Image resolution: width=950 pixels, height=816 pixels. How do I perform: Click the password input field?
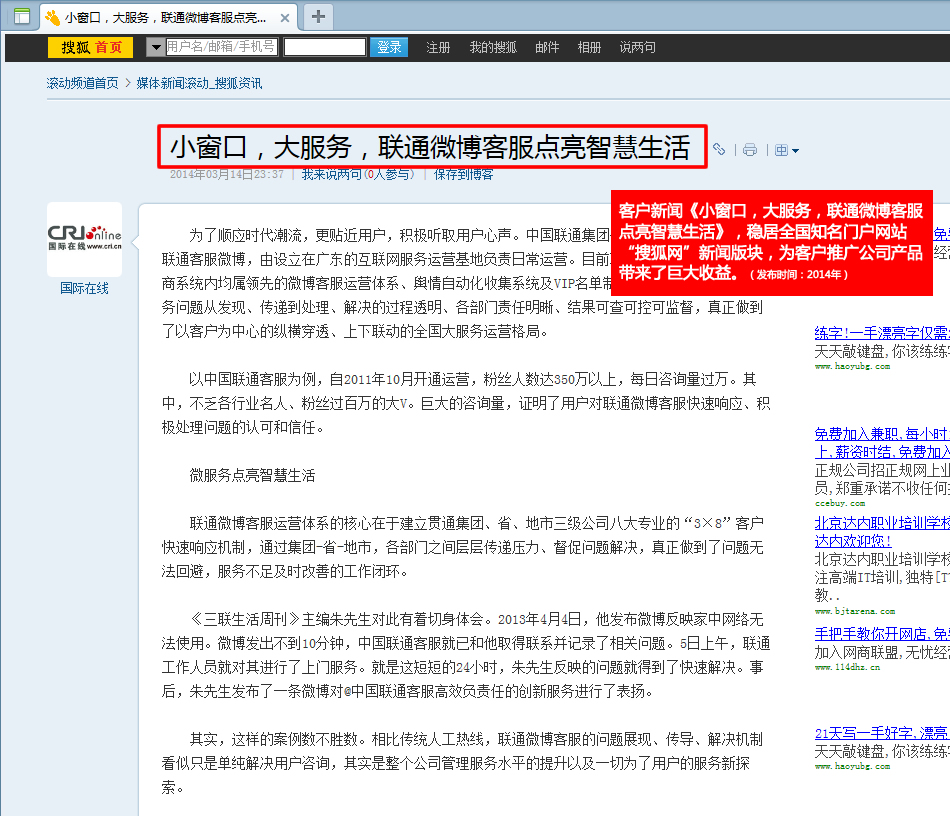tap(324, 47)
